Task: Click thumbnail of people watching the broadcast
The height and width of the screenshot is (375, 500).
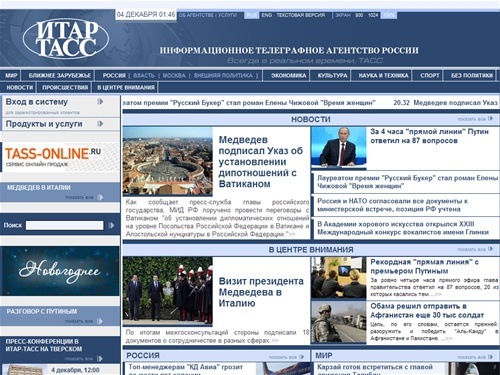Action: pos(339,277)
